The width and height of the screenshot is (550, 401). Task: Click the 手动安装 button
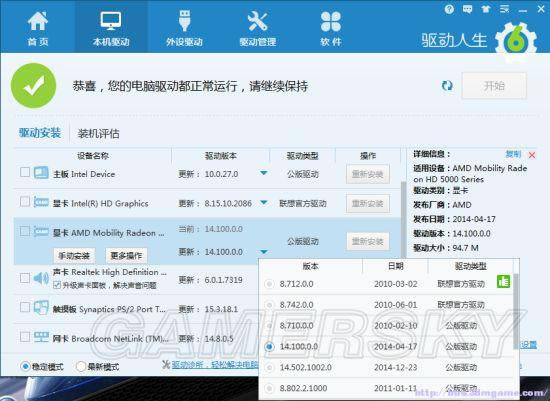click(74, 256)
